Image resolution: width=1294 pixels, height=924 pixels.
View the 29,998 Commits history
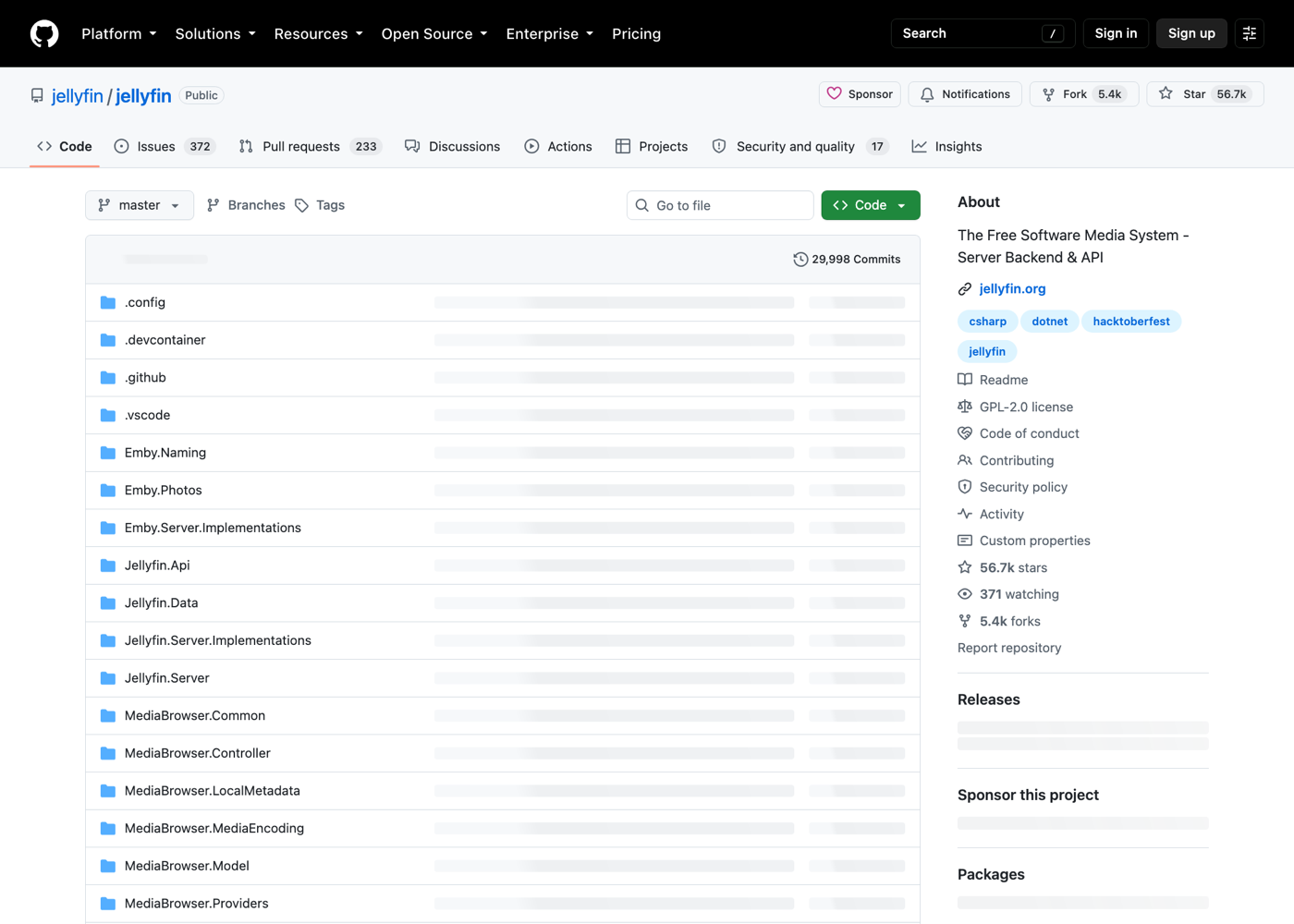pyautogui.click(x=847, y=260)
